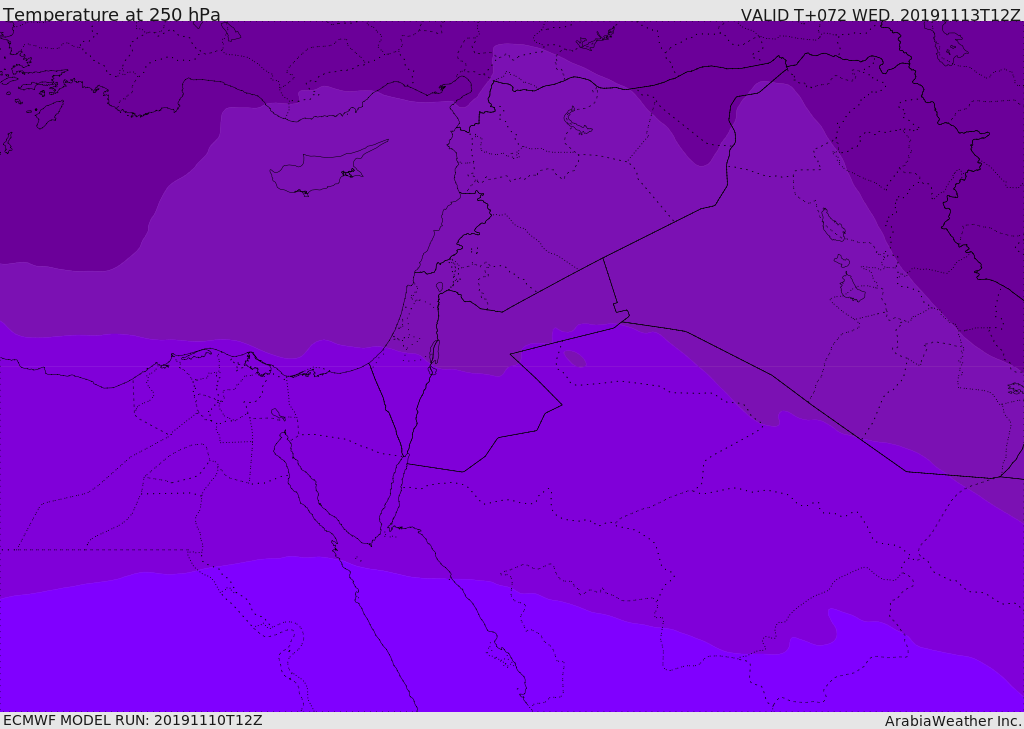Click the 'VALID T+072 WED. 20191113T12Z' label
Image resolution: width=1024 pixels, height=729 pixels.
click(x=880, y=15)
